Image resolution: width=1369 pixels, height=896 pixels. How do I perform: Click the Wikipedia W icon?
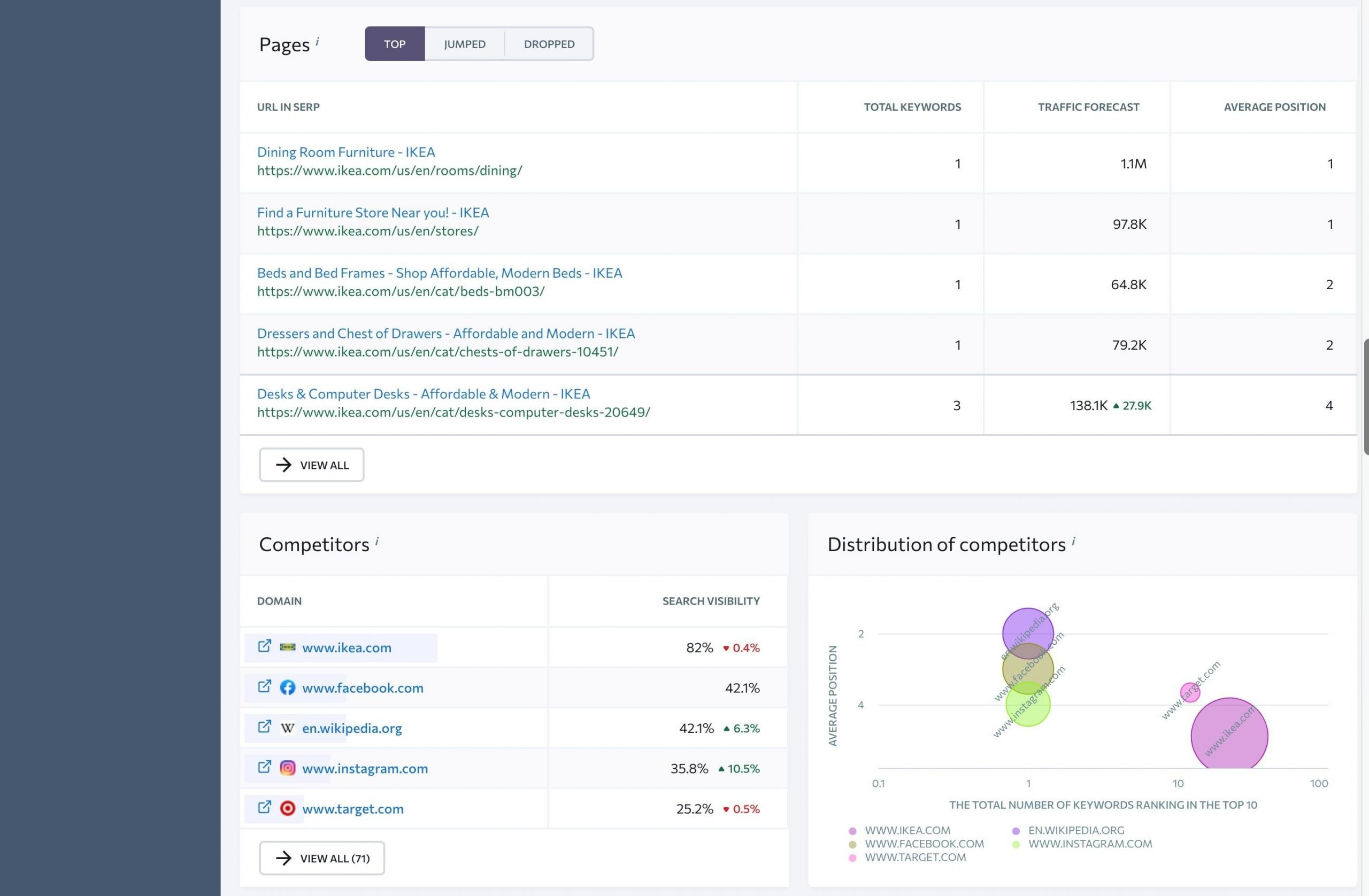(288, 728)
